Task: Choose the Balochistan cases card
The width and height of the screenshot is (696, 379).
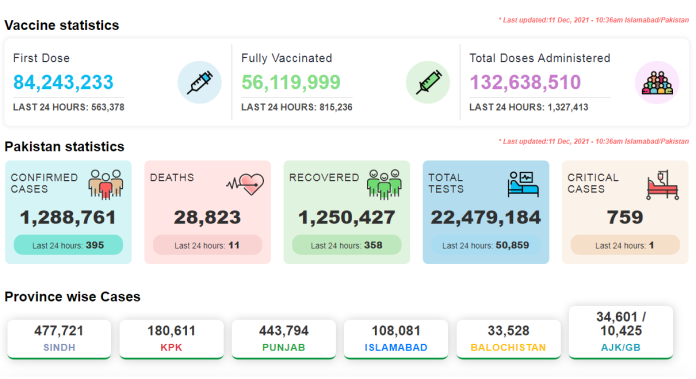Action: tap(508, 339)
